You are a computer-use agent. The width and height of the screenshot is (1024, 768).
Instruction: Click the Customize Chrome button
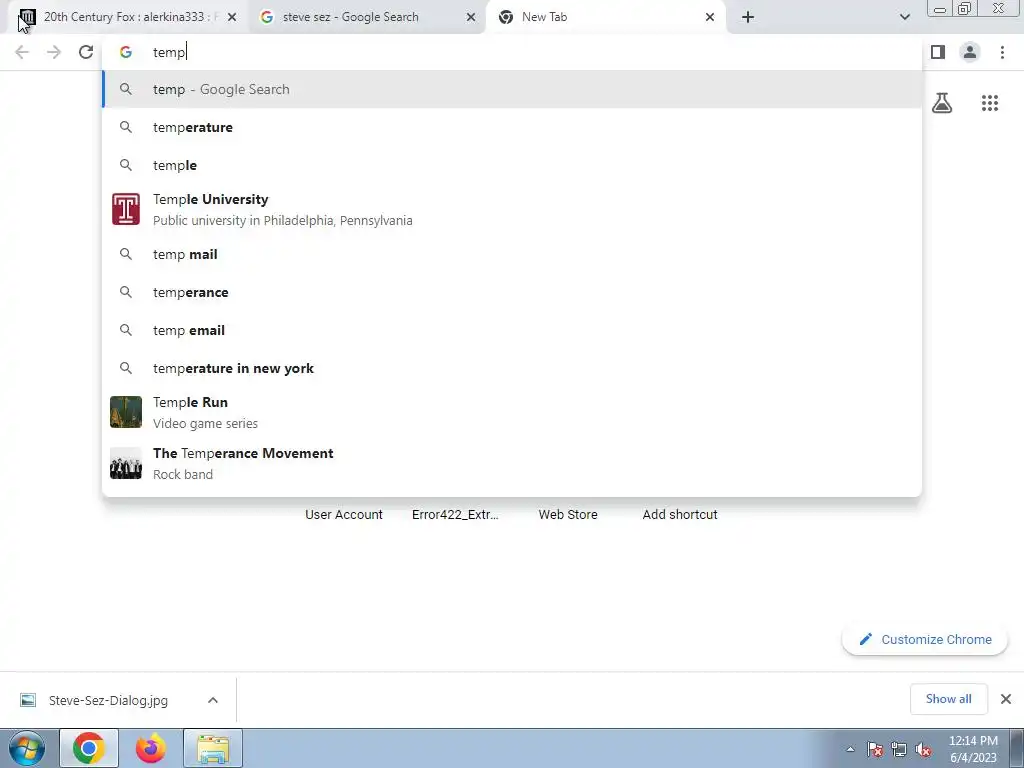925,639
